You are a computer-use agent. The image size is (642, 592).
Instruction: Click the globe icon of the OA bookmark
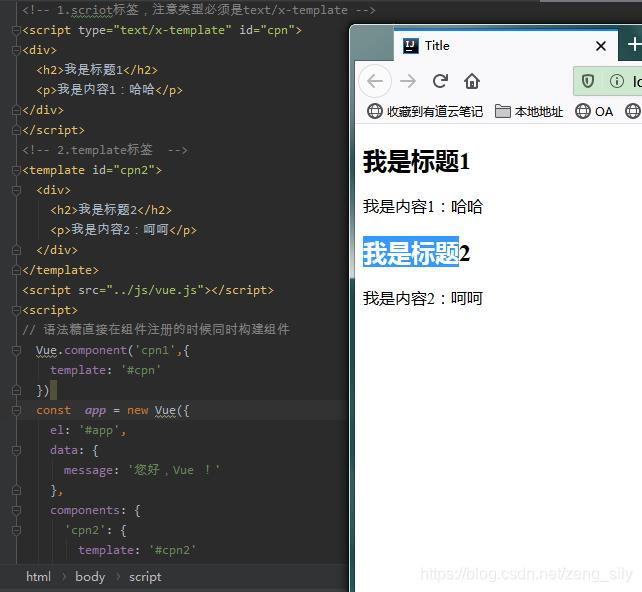583,111
